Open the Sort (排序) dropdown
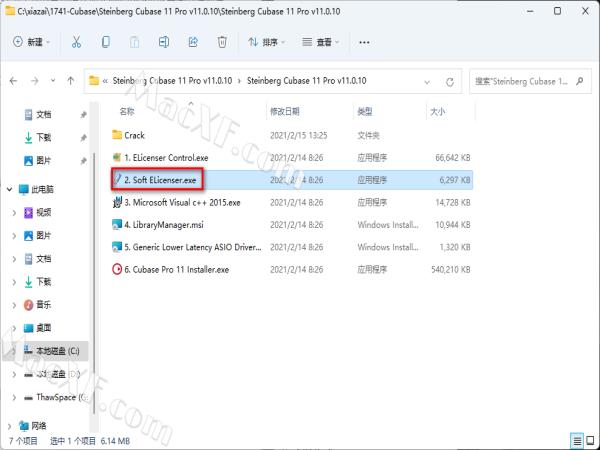600x450 pixels. tap(267, 42)
